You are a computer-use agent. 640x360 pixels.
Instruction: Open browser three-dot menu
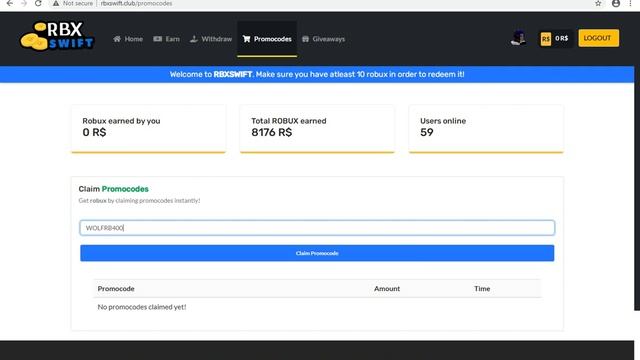point(631,3)
